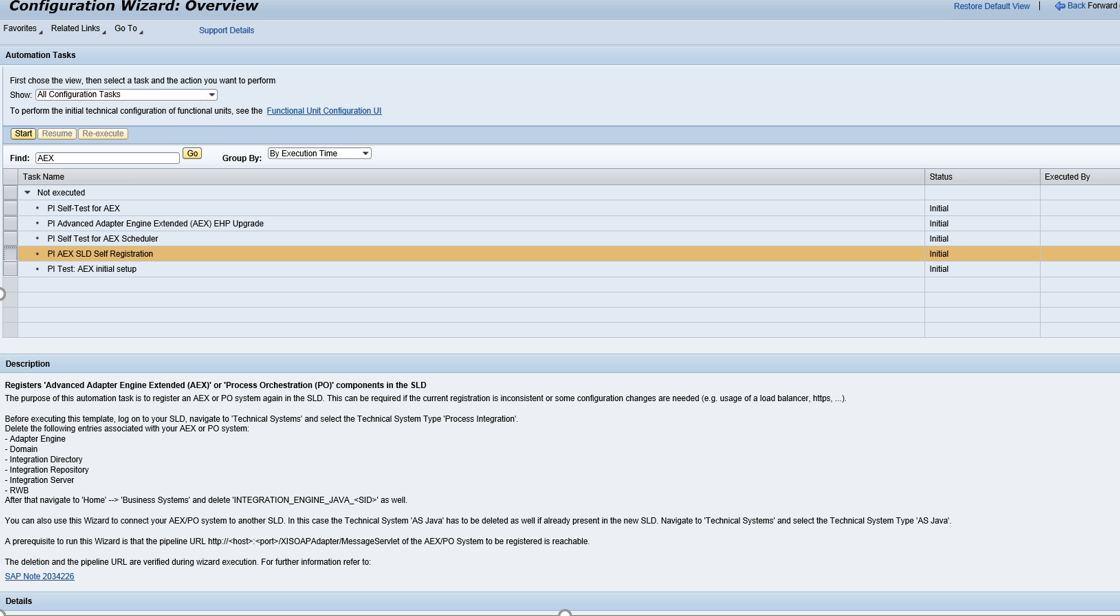
Task: Select PI Test: AEX initial setup row
Action: point(471,269)
